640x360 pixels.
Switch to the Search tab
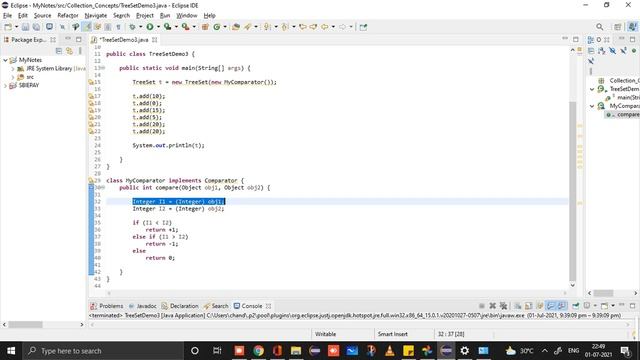216,306
